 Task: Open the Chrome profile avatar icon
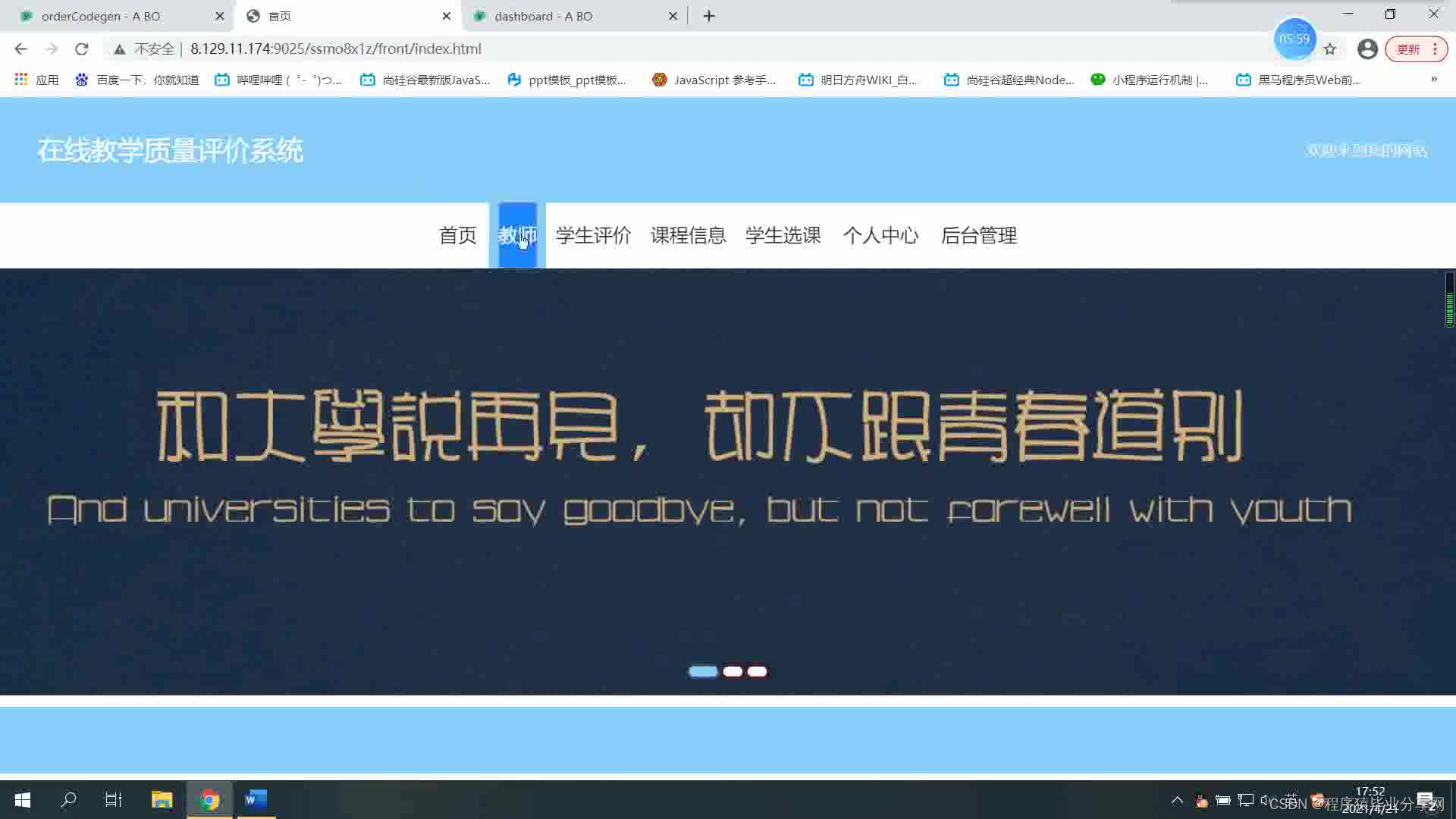point(1367,49)
